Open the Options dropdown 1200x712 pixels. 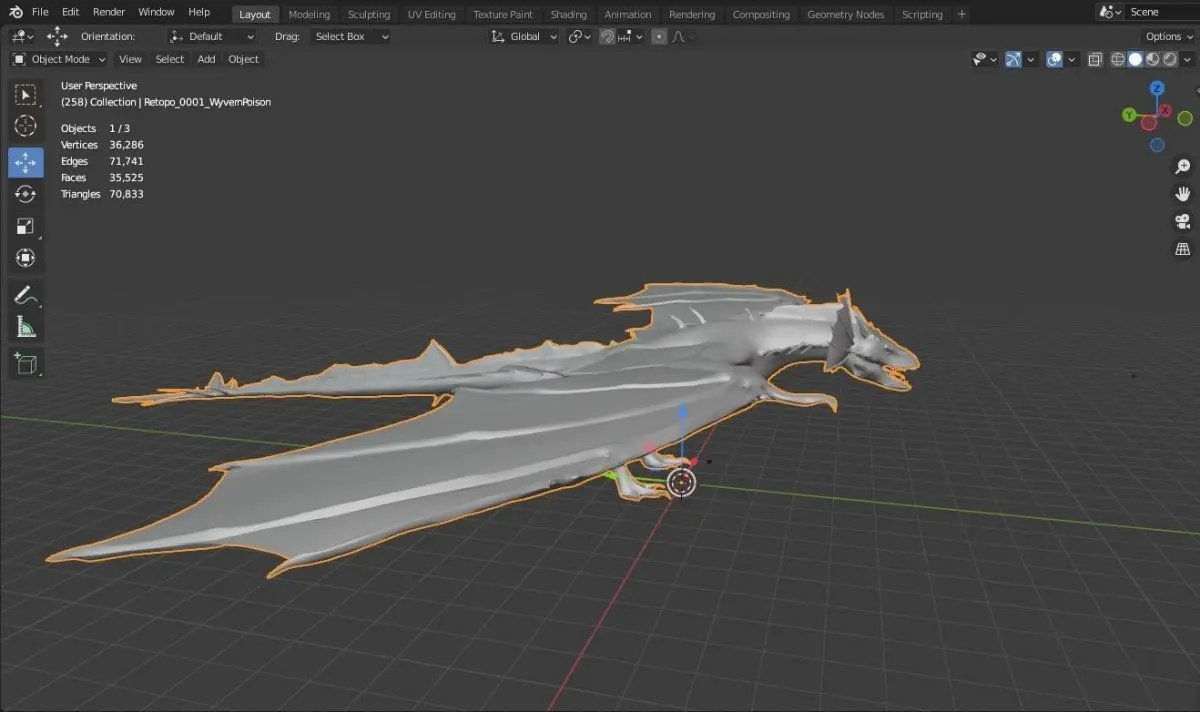[x=1169, y=36]
